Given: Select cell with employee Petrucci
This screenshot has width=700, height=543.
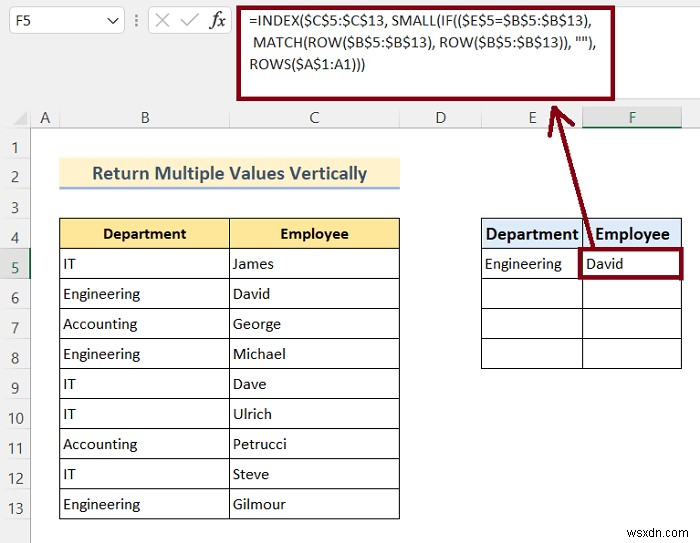Looking at the screenshot, I should pos(314,444).
